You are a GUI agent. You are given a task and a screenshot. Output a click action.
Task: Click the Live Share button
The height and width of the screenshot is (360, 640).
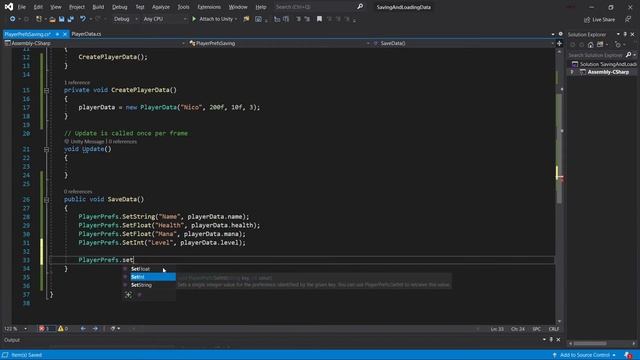(x=599, y=19)
